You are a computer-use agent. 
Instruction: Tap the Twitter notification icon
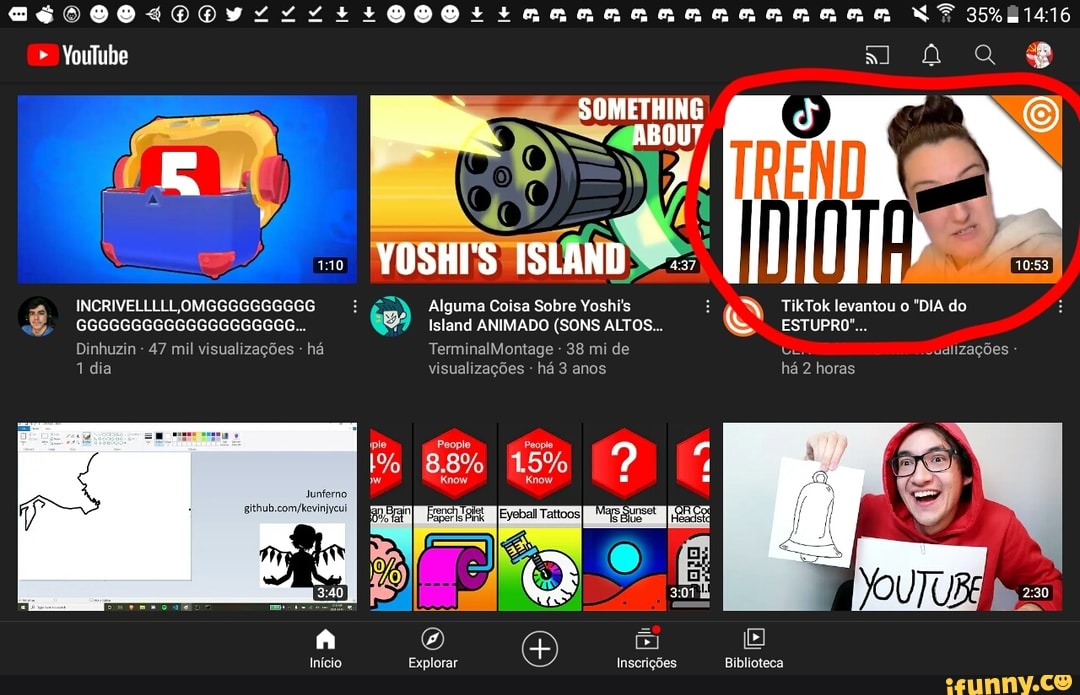[234, 13]
